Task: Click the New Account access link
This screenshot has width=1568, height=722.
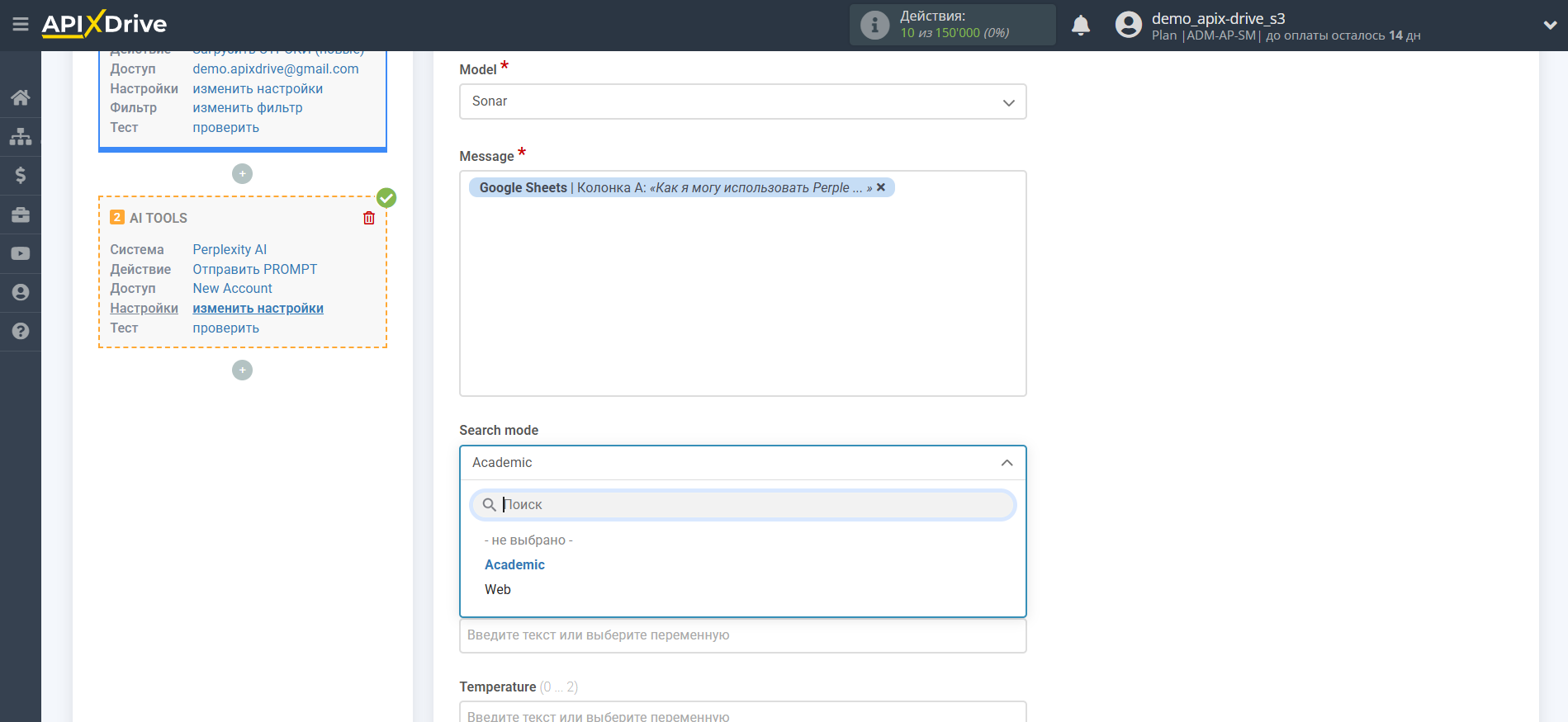Action: pos(232,288)
